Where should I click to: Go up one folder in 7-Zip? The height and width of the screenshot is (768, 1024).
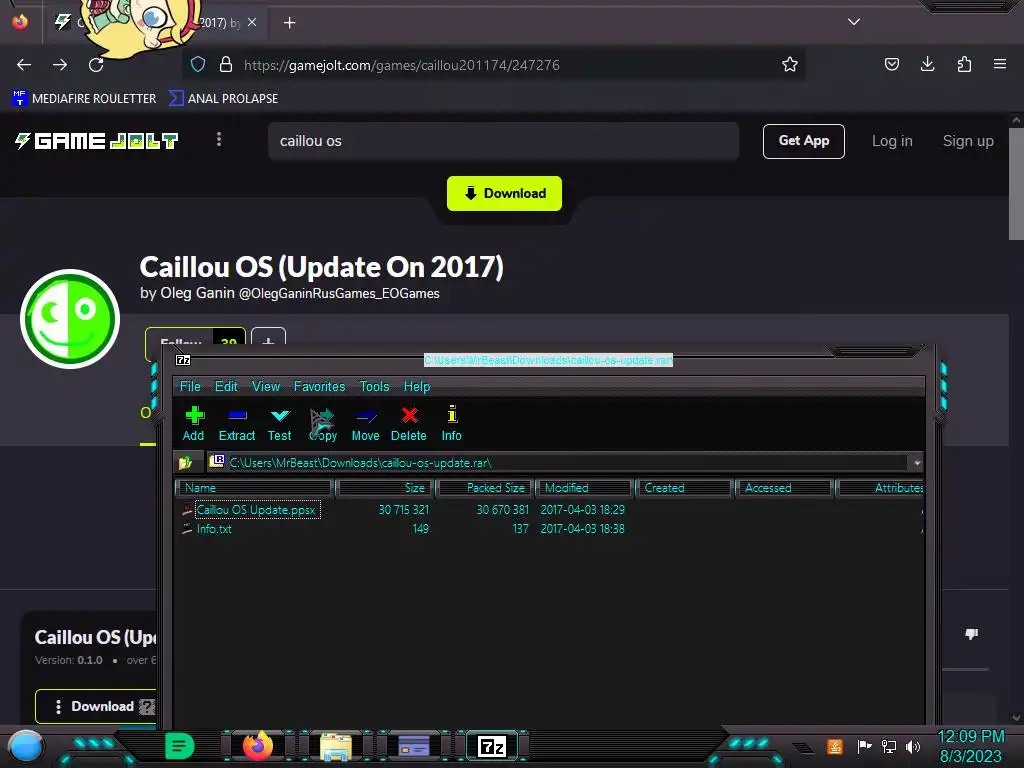pyautogui.click(x=185, y=462)
